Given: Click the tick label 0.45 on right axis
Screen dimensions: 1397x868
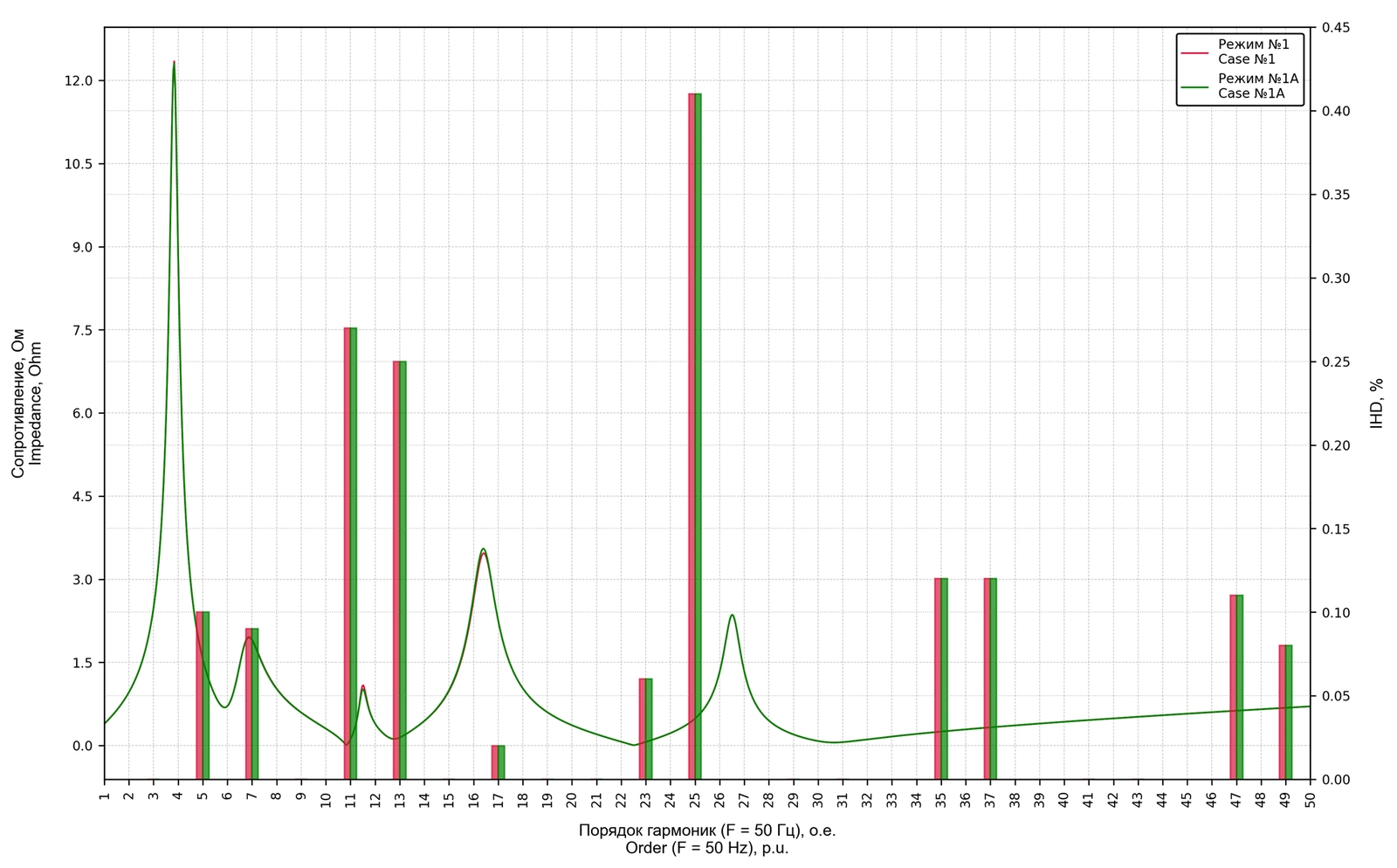Looking at the screenshot, I should pos(1336,29).
